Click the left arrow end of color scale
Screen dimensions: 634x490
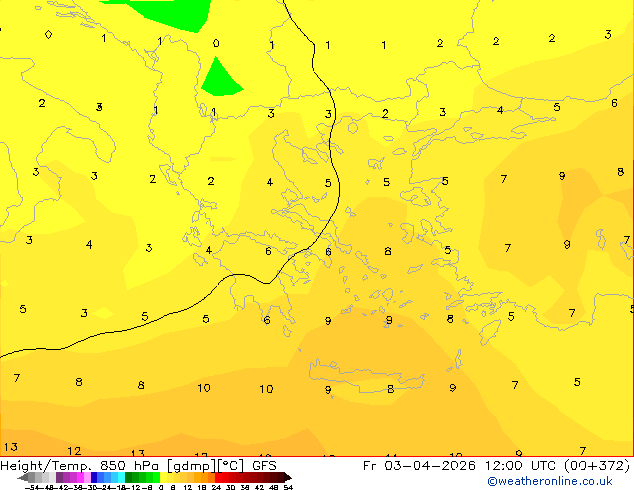coord(23,477)
